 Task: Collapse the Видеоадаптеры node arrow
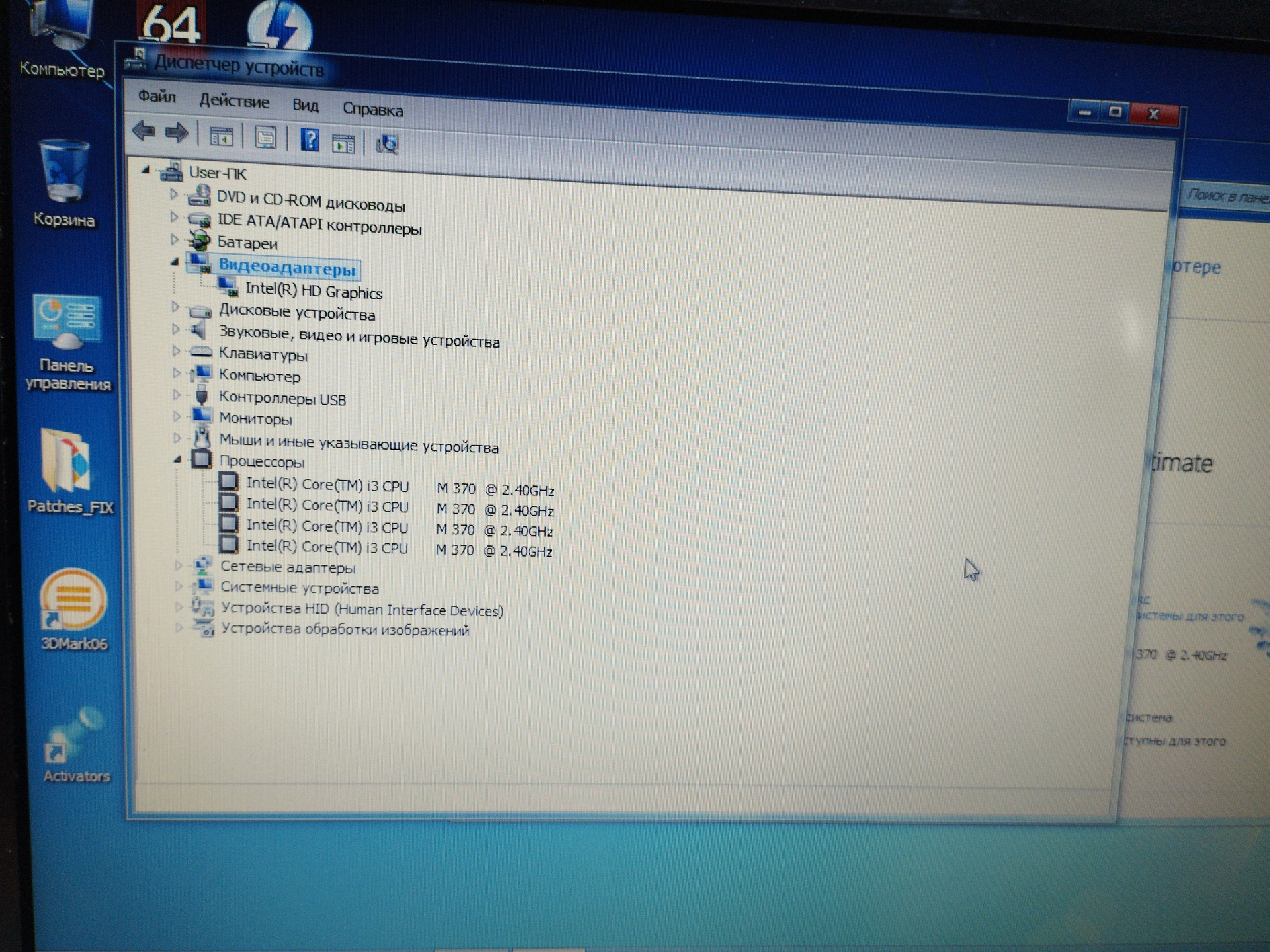point(175,262)
